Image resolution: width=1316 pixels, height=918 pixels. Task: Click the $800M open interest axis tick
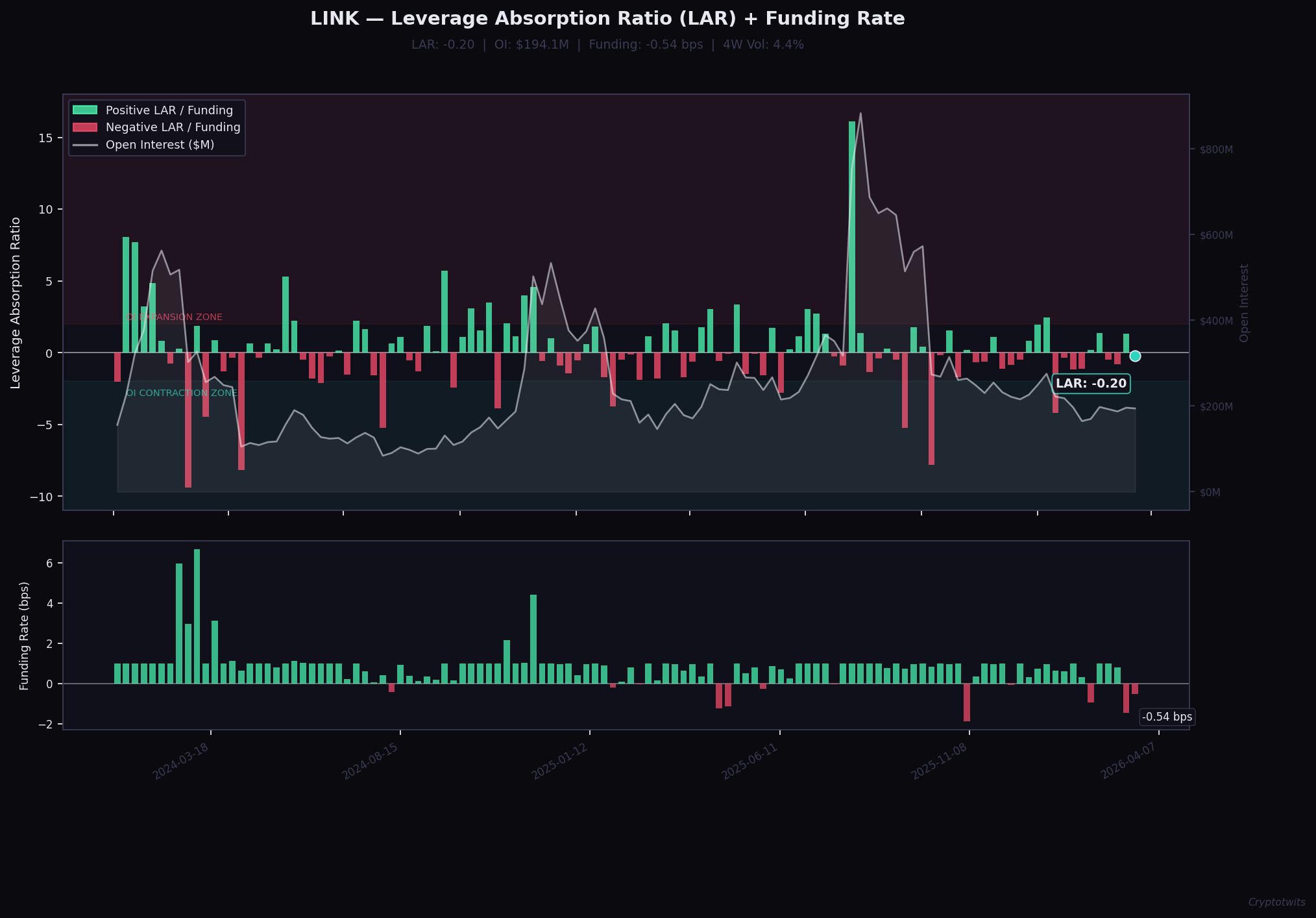[x=1216, y=150]
